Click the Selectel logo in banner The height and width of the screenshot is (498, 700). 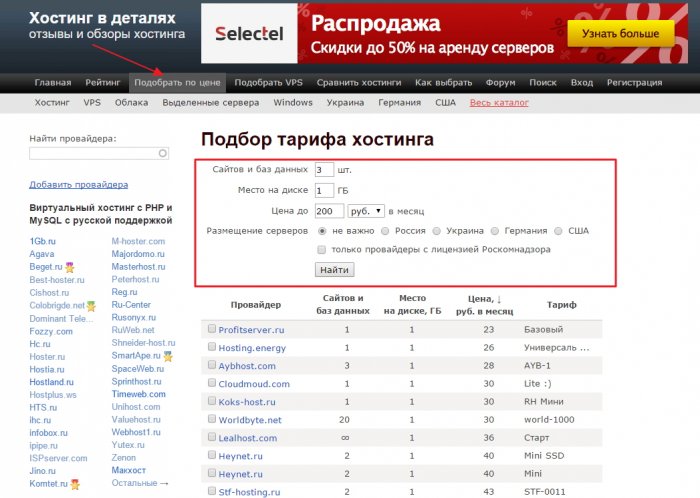249,33
